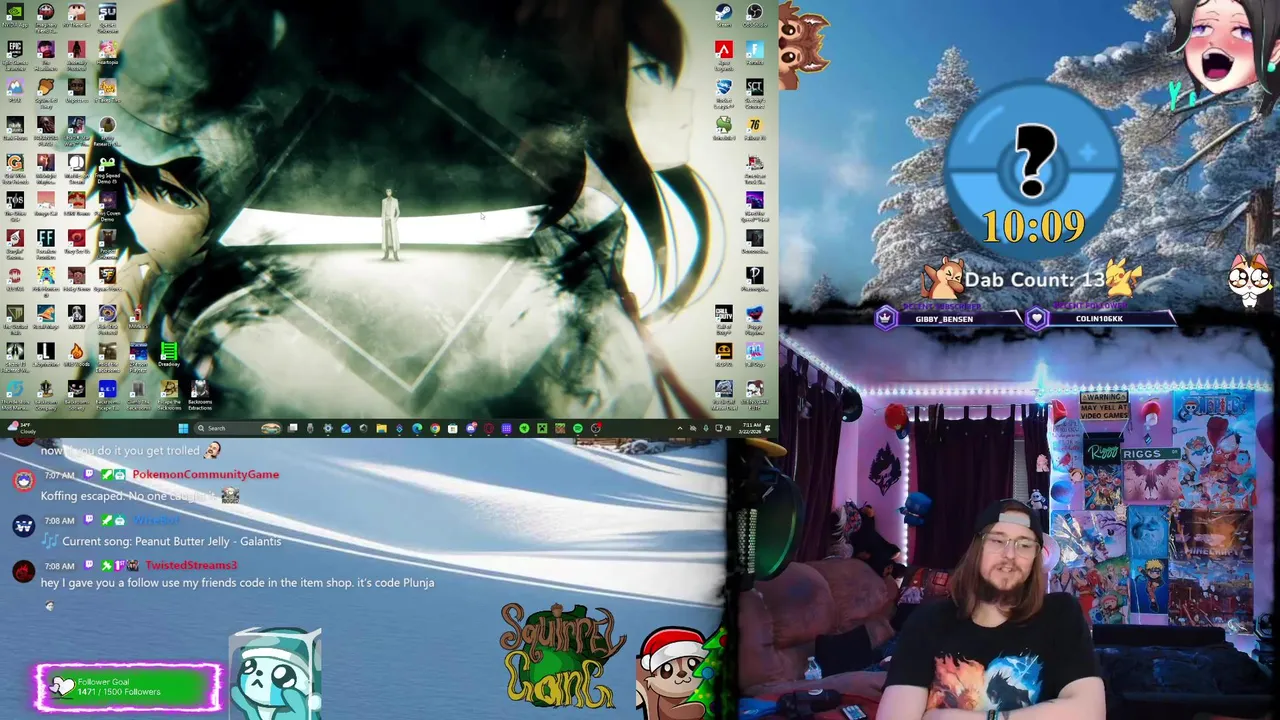Select the It Takes Two desktop icon
The image size is (1280, 720).
pyautogui.click(x=107, y=90)
